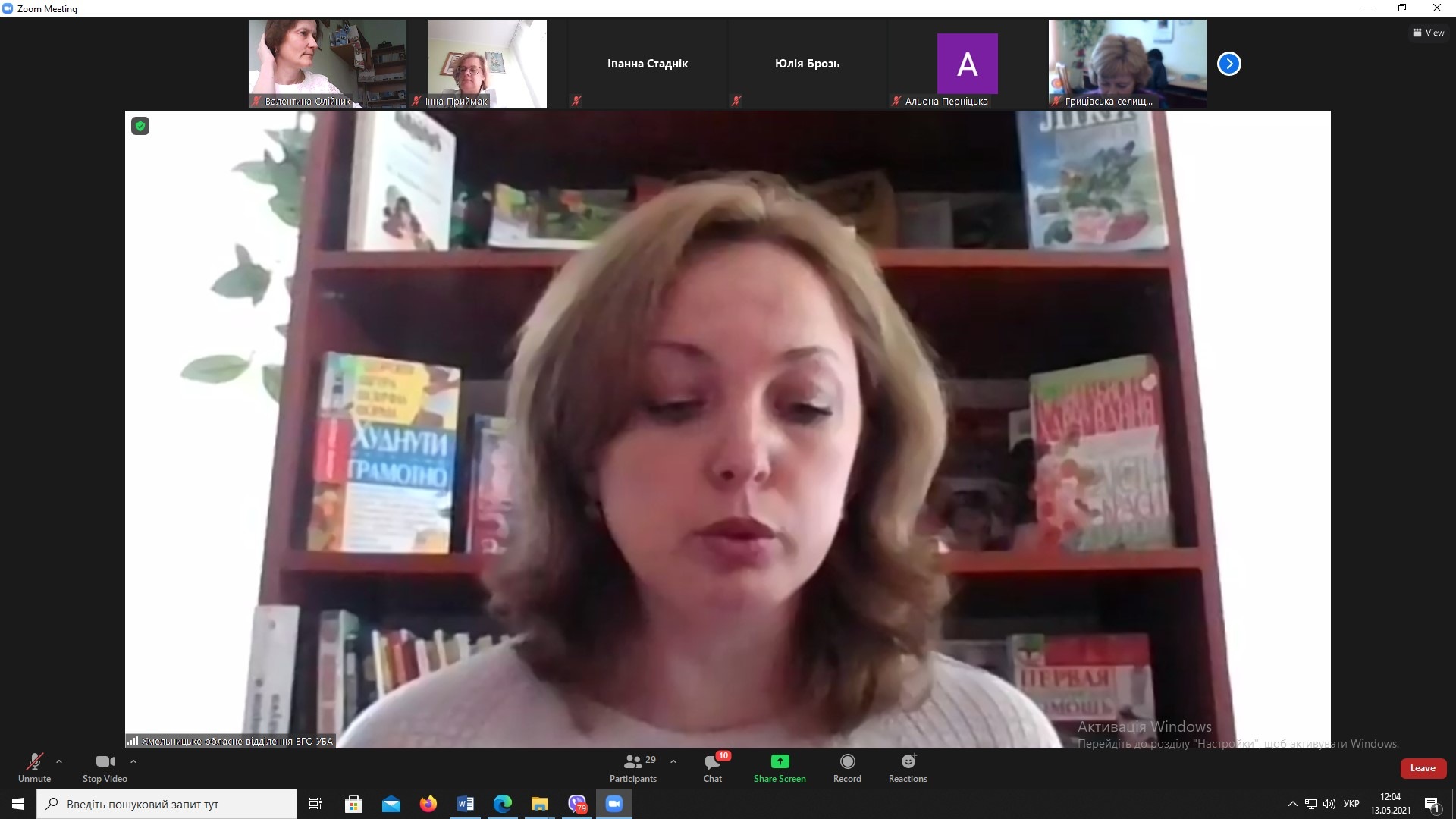The height and width of the screenshot is (819, 1456).
Task: Click the green Share Screen icon
Action: [780, 761]
